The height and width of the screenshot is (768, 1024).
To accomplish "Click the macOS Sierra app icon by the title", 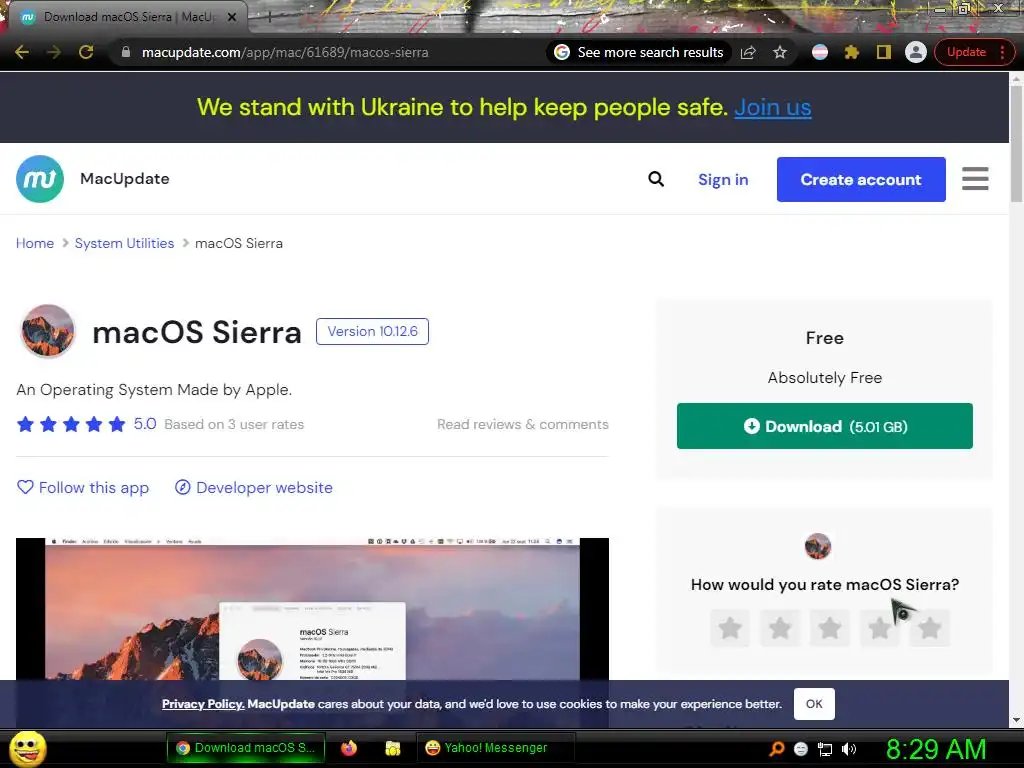I will [x=47, y=331].
